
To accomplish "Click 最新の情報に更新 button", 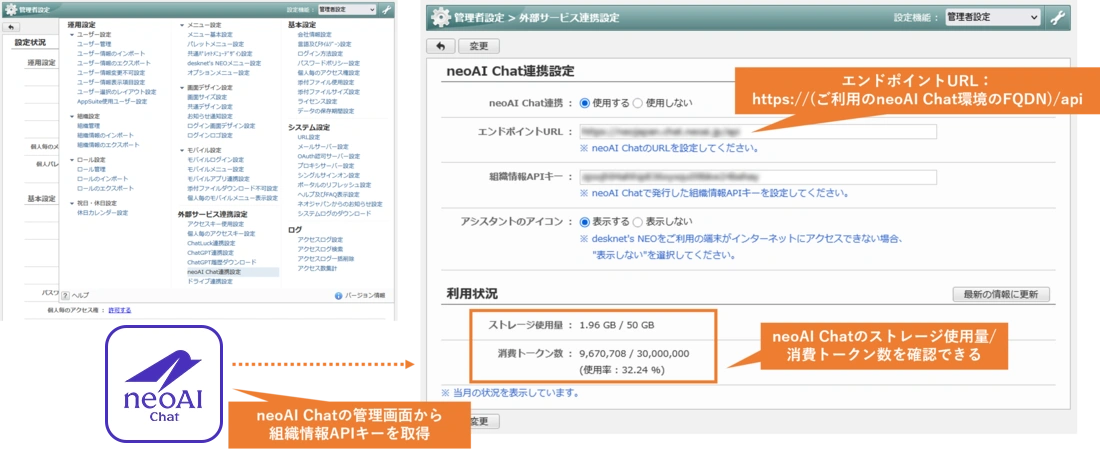I will pyautogui.click(x=1000, y=294).
